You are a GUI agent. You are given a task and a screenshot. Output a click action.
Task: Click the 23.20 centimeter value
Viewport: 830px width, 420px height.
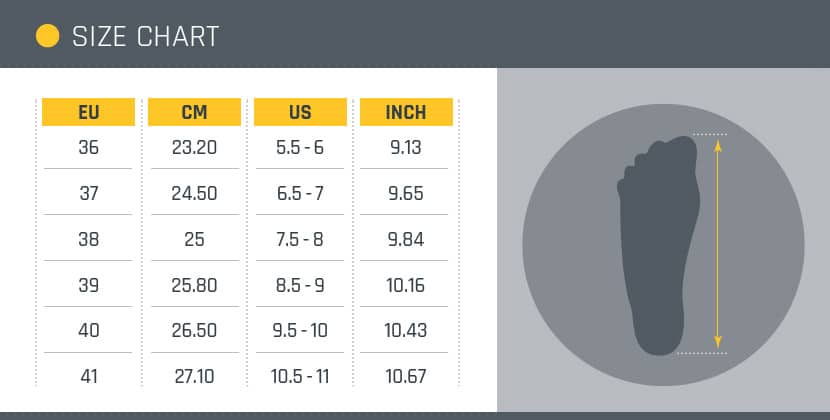click(194, 147)
